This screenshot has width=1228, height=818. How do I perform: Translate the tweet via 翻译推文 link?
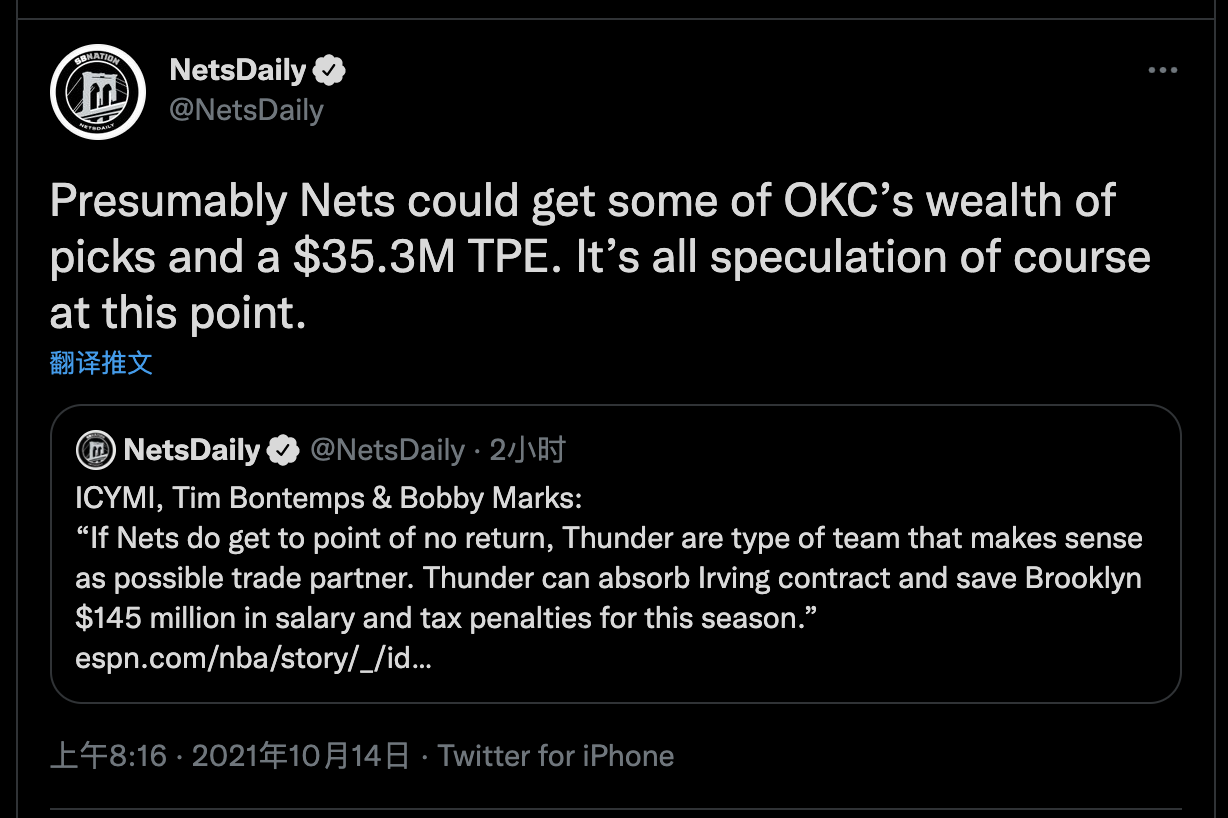tap(101, 363)
